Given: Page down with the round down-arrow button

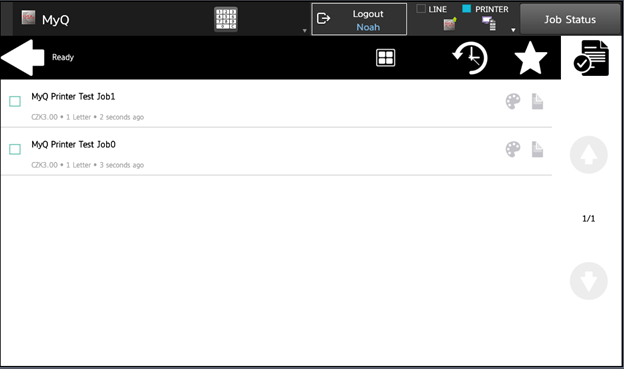Looking at the screenshot, I should [x=589, y=281].
